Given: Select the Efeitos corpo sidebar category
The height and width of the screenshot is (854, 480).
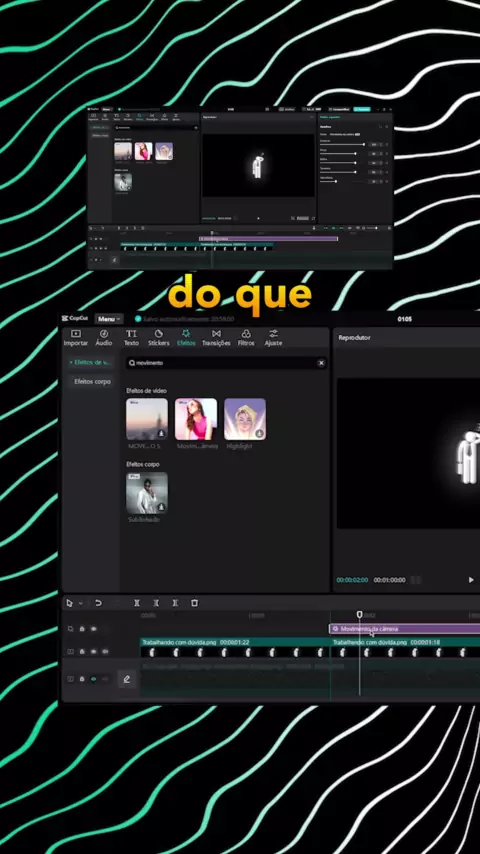Looking at the screenshot, I should point(92,382).
